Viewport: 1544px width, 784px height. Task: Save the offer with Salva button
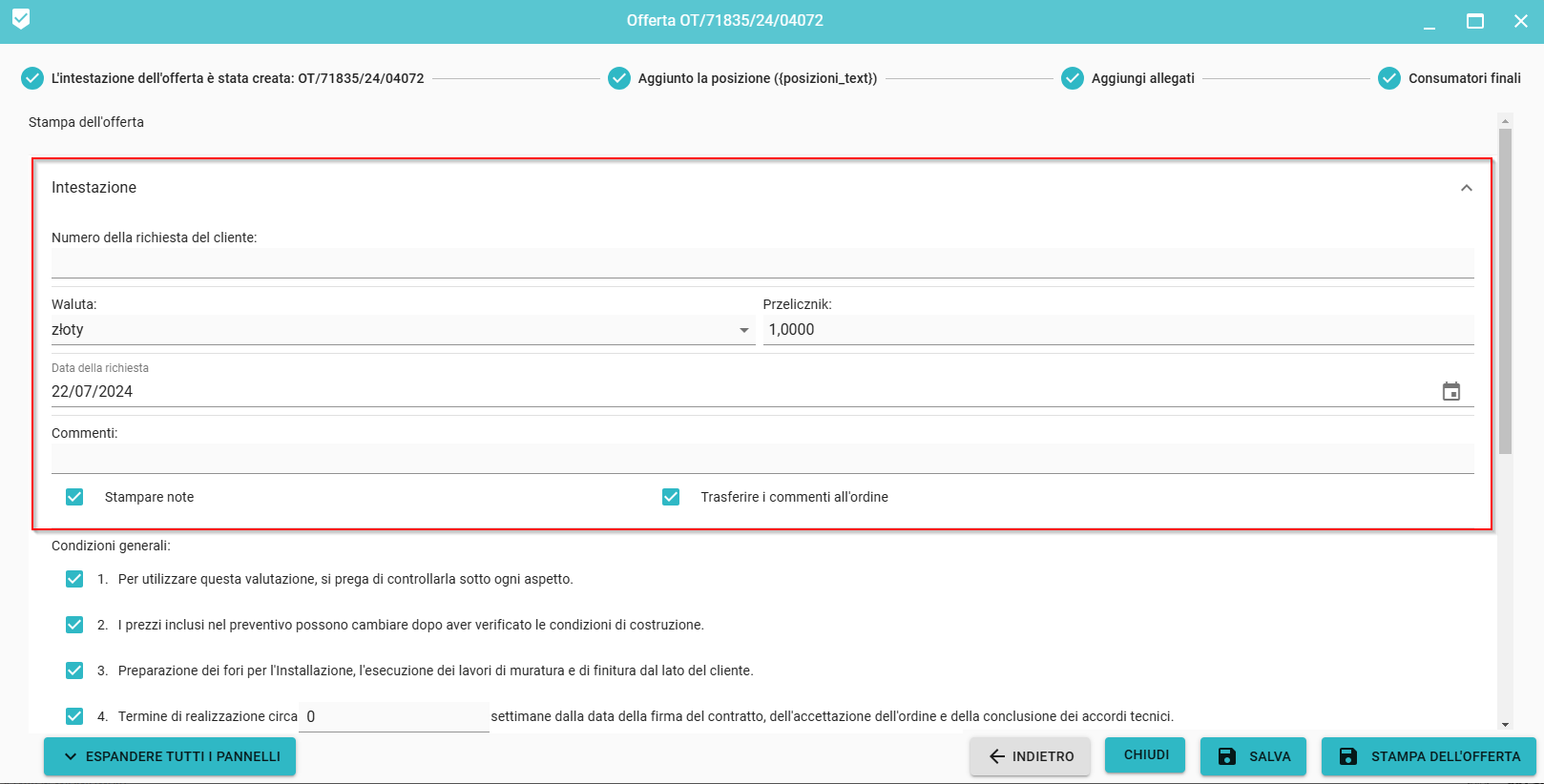coord(1252,756)
